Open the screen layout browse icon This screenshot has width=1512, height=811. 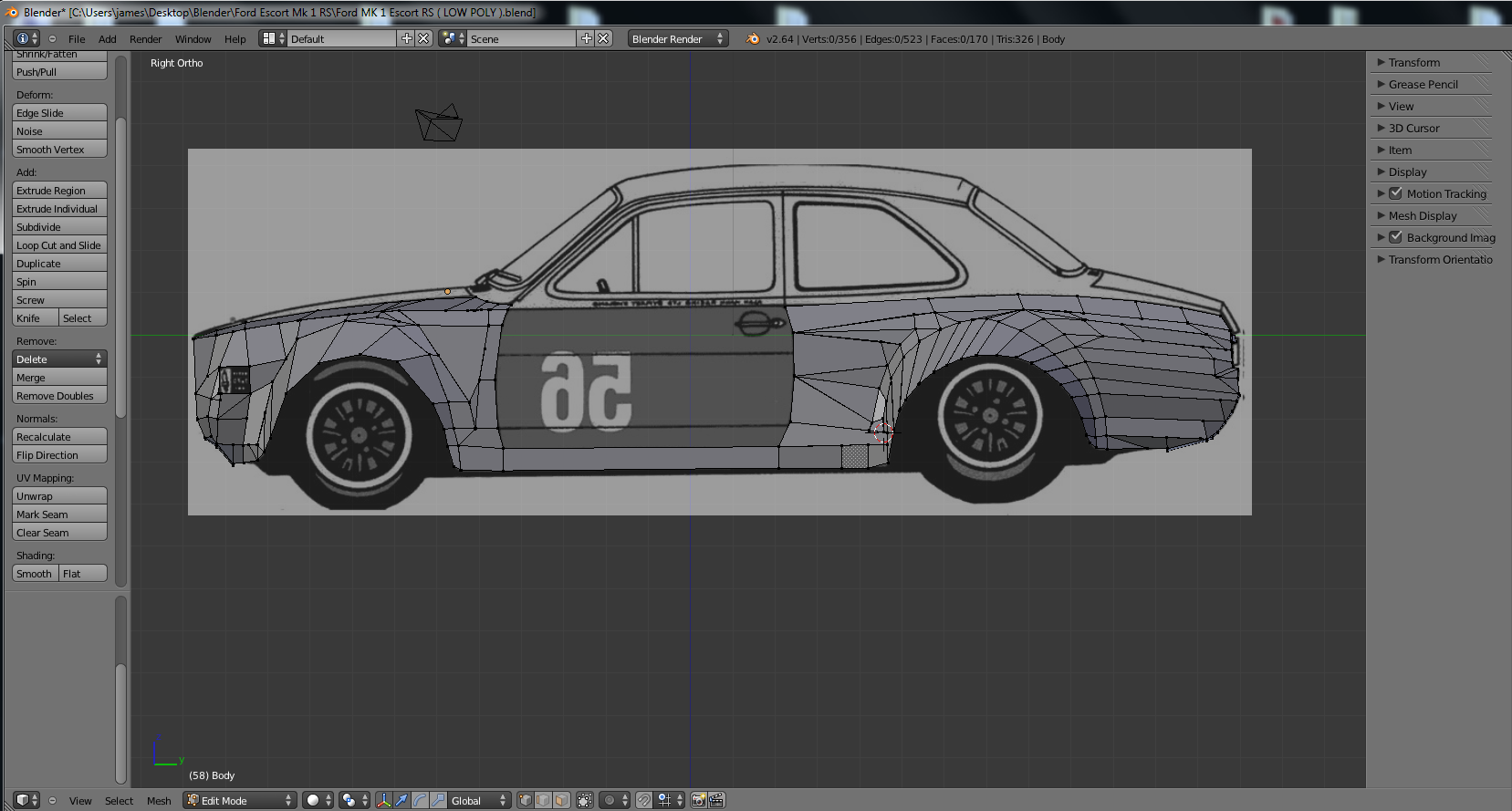(273, 38)
